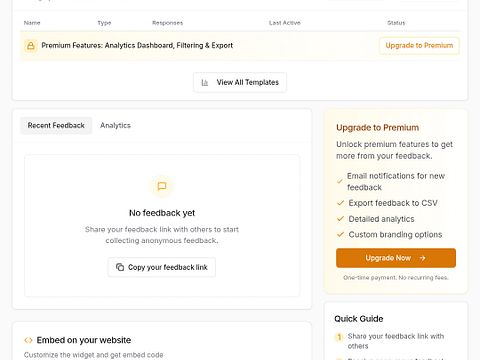
Task: Click the checkmark beside Custom branding options
Action: point(340,234)
